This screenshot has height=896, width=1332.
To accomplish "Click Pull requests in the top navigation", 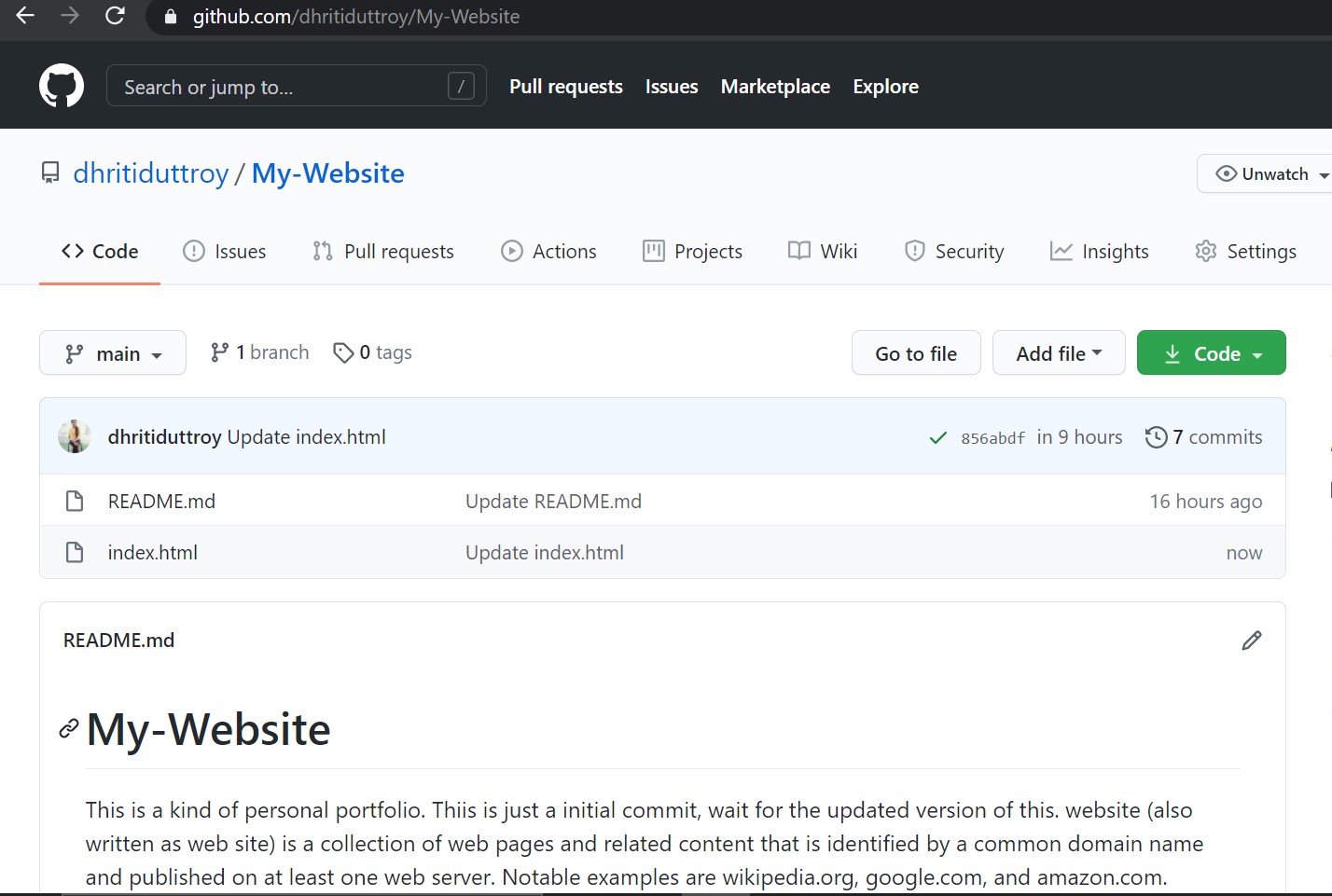I will tap(566, 87).
